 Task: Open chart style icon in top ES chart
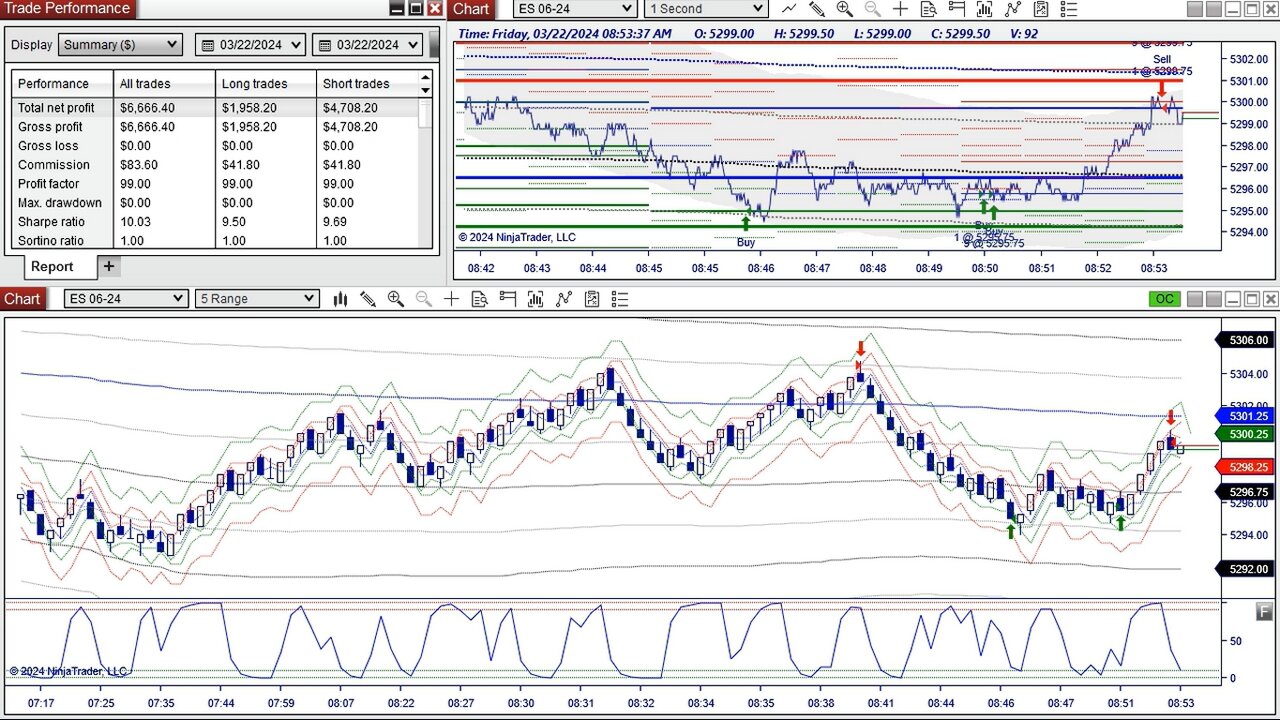pos(789,9)
